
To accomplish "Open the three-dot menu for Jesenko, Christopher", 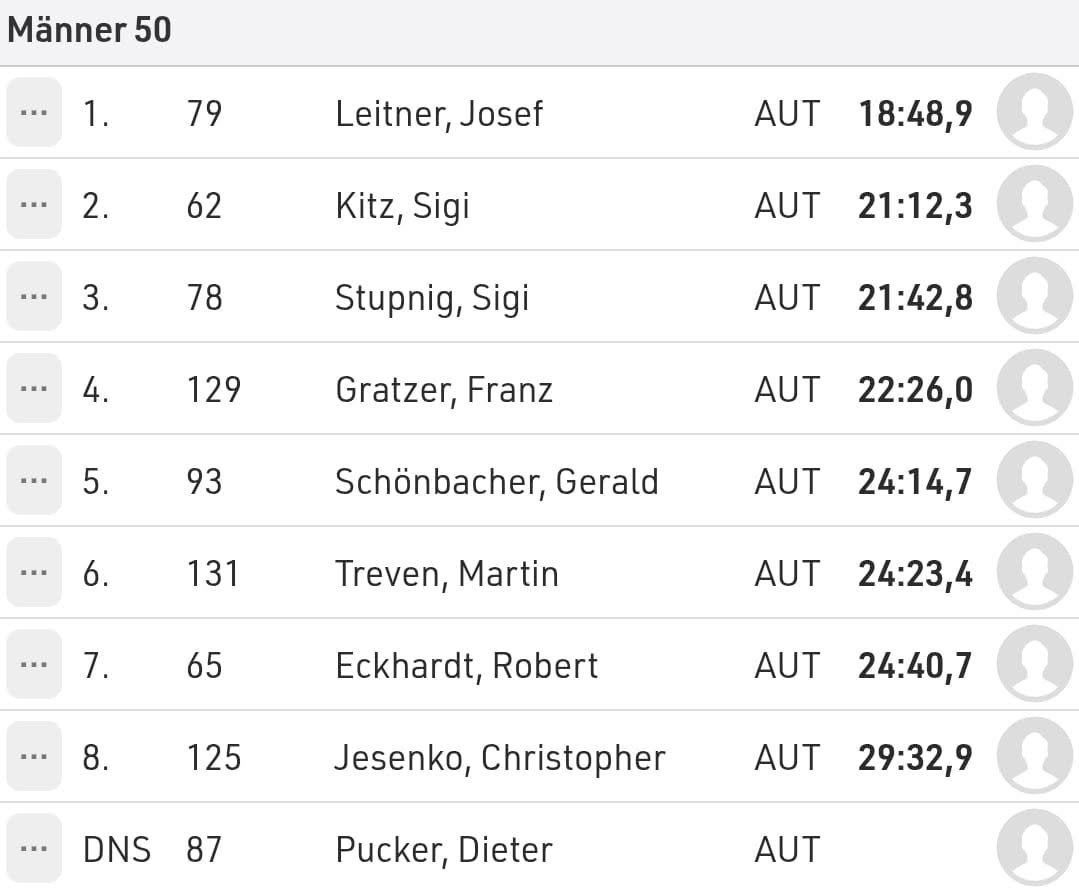I will coord(34,756).
